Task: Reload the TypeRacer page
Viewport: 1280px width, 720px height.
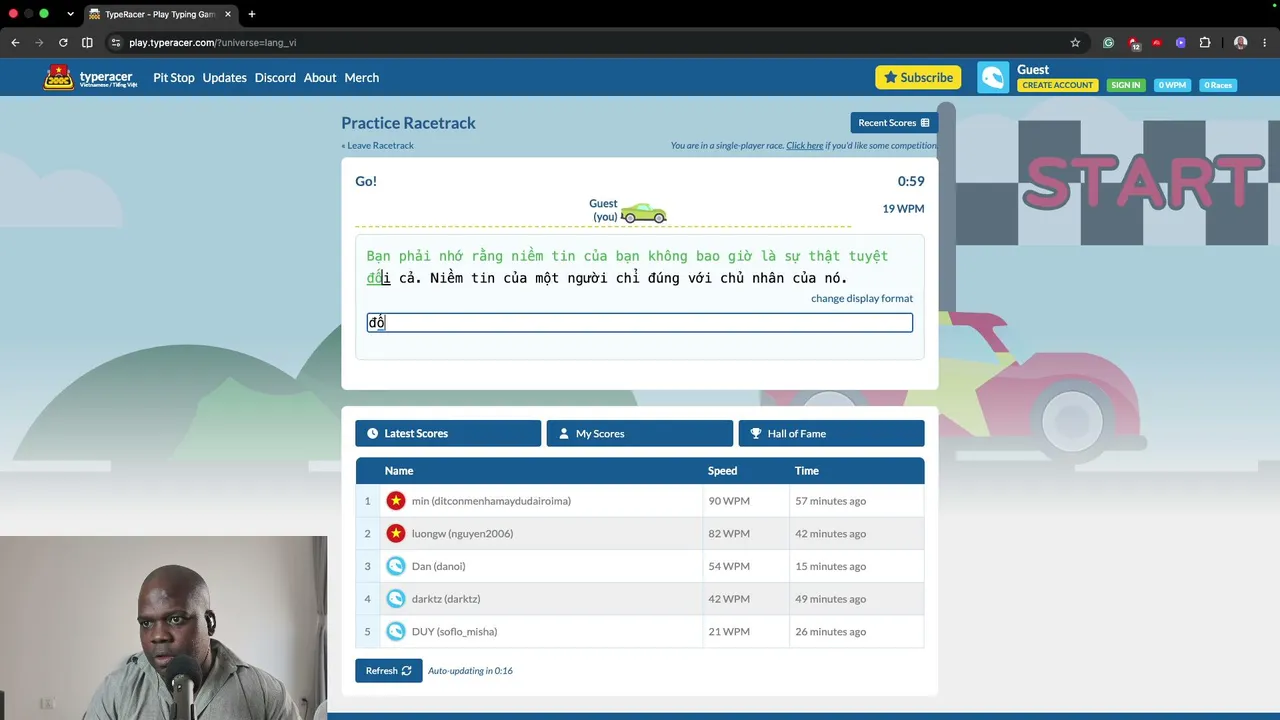Action: pyautogui.click(x=63, y=43)
